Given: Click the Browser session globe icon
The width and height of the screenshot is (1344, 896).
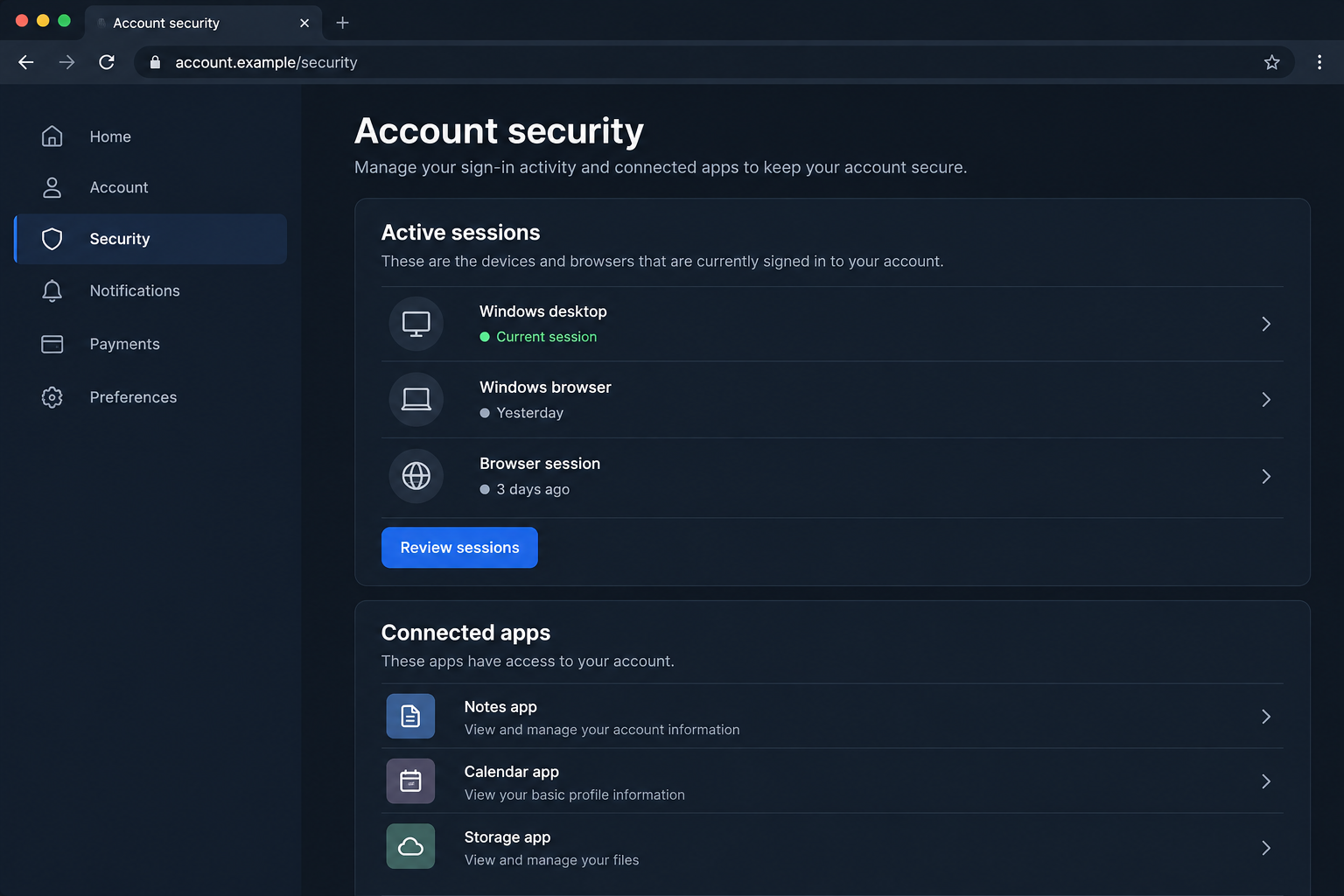Looking at the screenshot, I should pos(416,476).
